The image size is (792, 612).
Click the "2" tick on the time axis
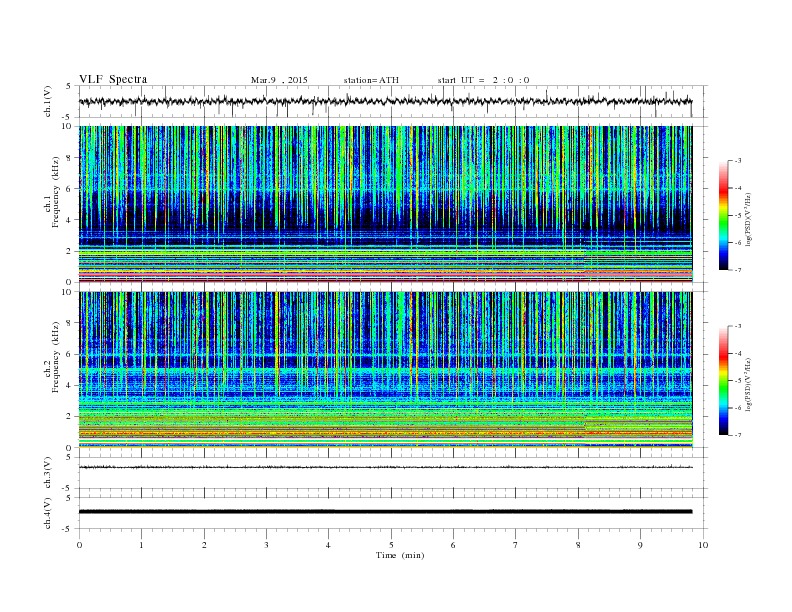(x=204, y=545)
